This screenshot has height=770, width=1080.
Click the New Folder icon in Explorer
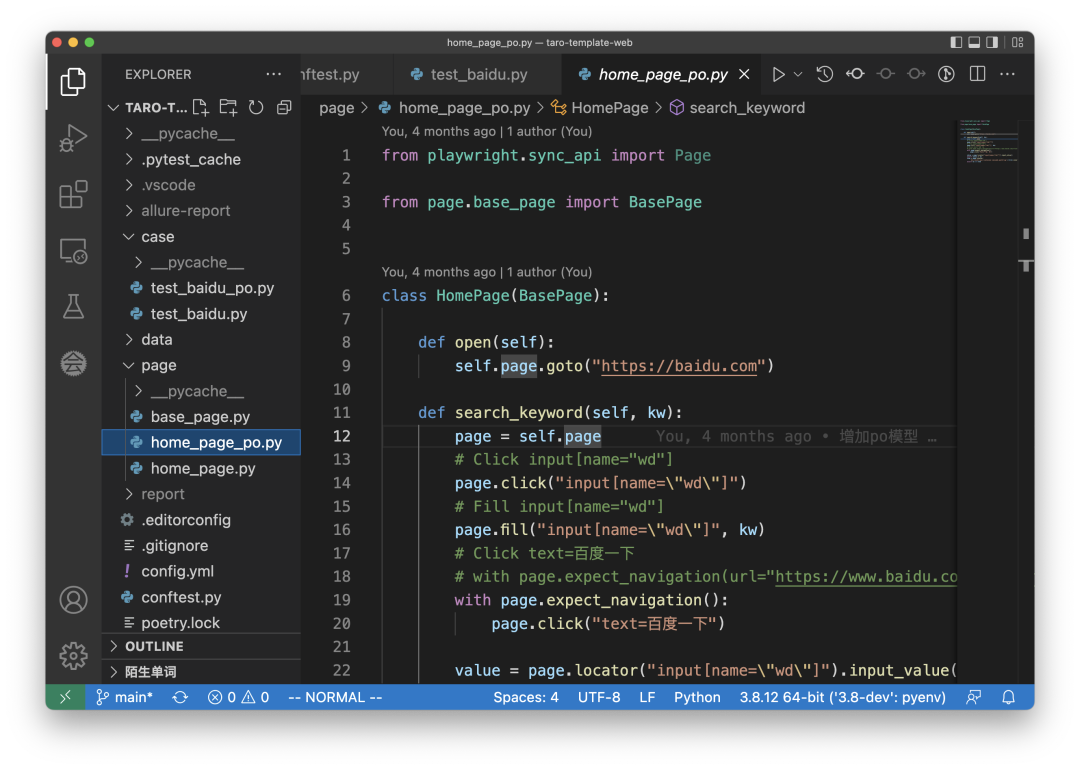(229, 108)
